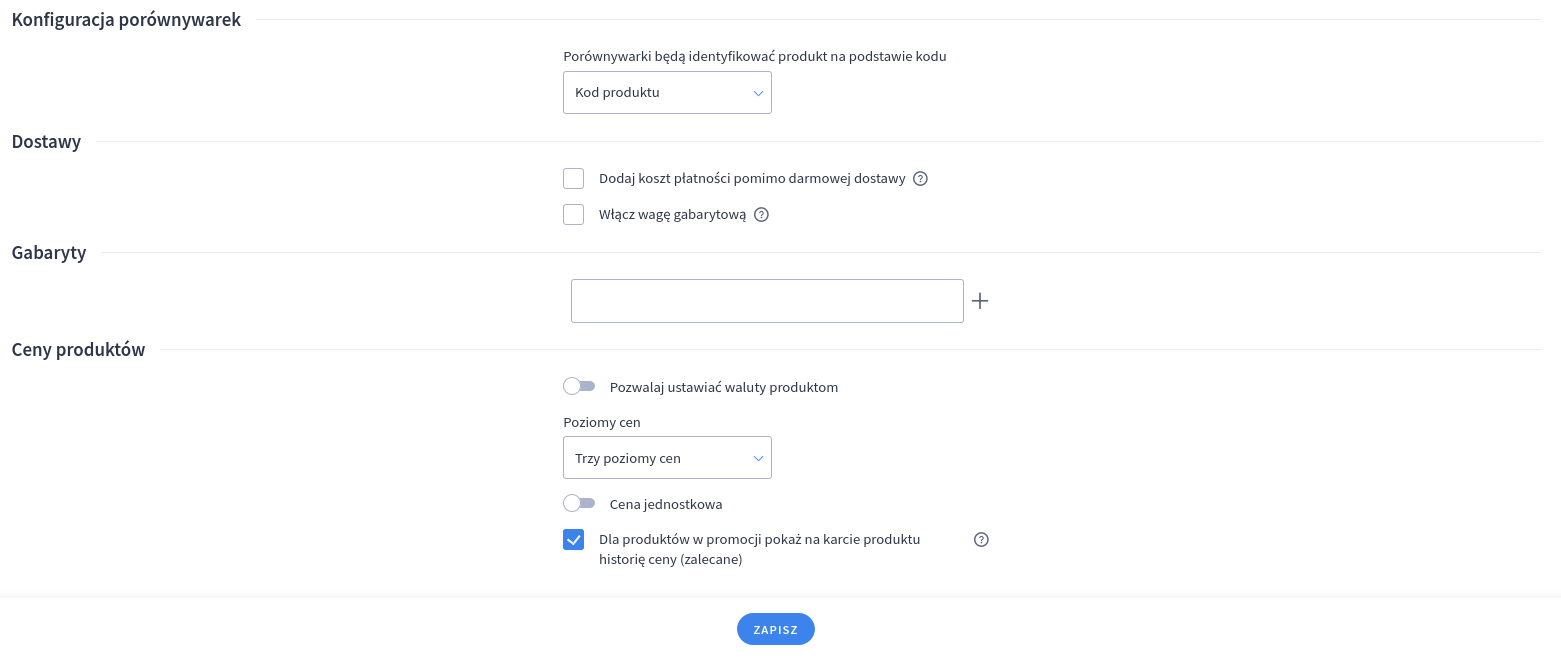Open help icon for price history option
The width and height of the screenshot is (1561, 660).
pyautogui.click(x=981, y=540)
